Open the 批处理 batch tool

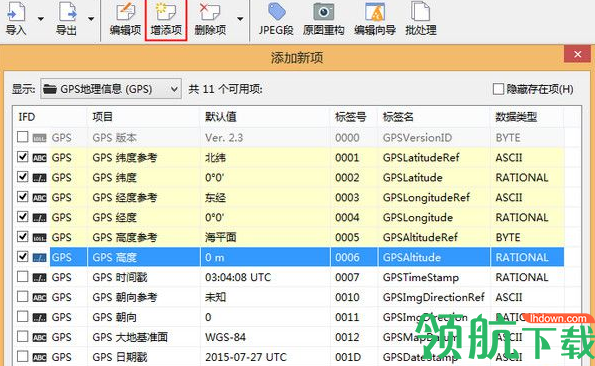[x=420, y=18]
